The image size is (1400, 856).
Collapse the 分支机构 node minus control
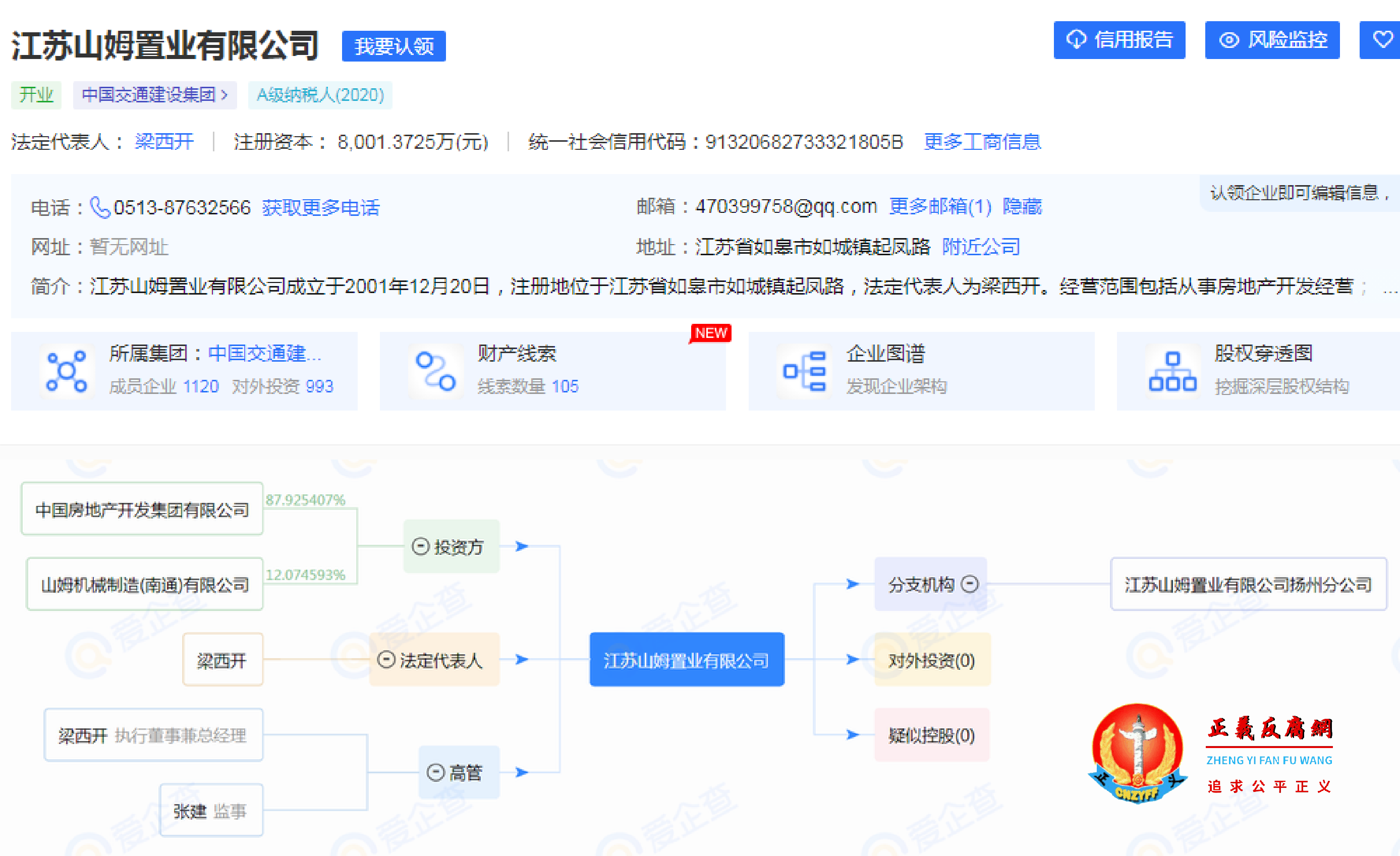[969, 583]
